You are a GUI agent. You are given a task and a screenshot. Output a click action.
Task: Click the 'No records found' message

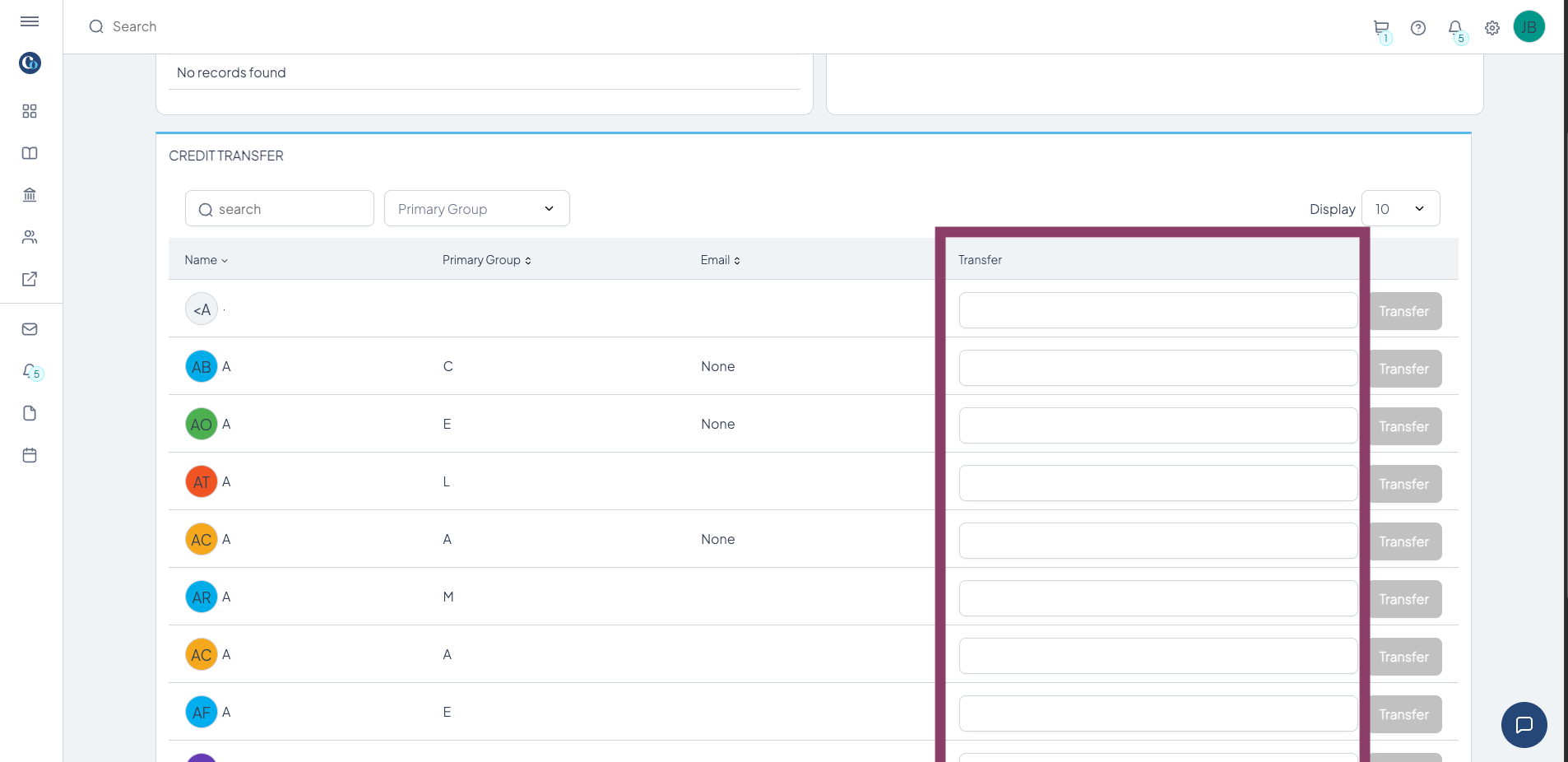[x=231, y=72]
